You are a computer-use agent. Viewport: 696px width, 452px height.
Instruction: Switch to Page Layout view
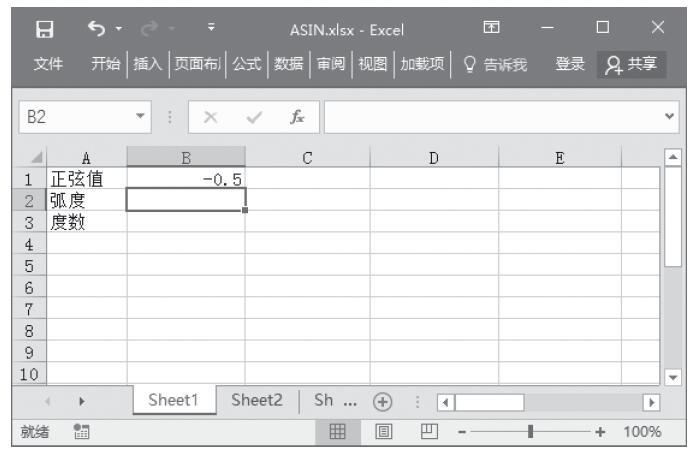click(x=381, y=432)
